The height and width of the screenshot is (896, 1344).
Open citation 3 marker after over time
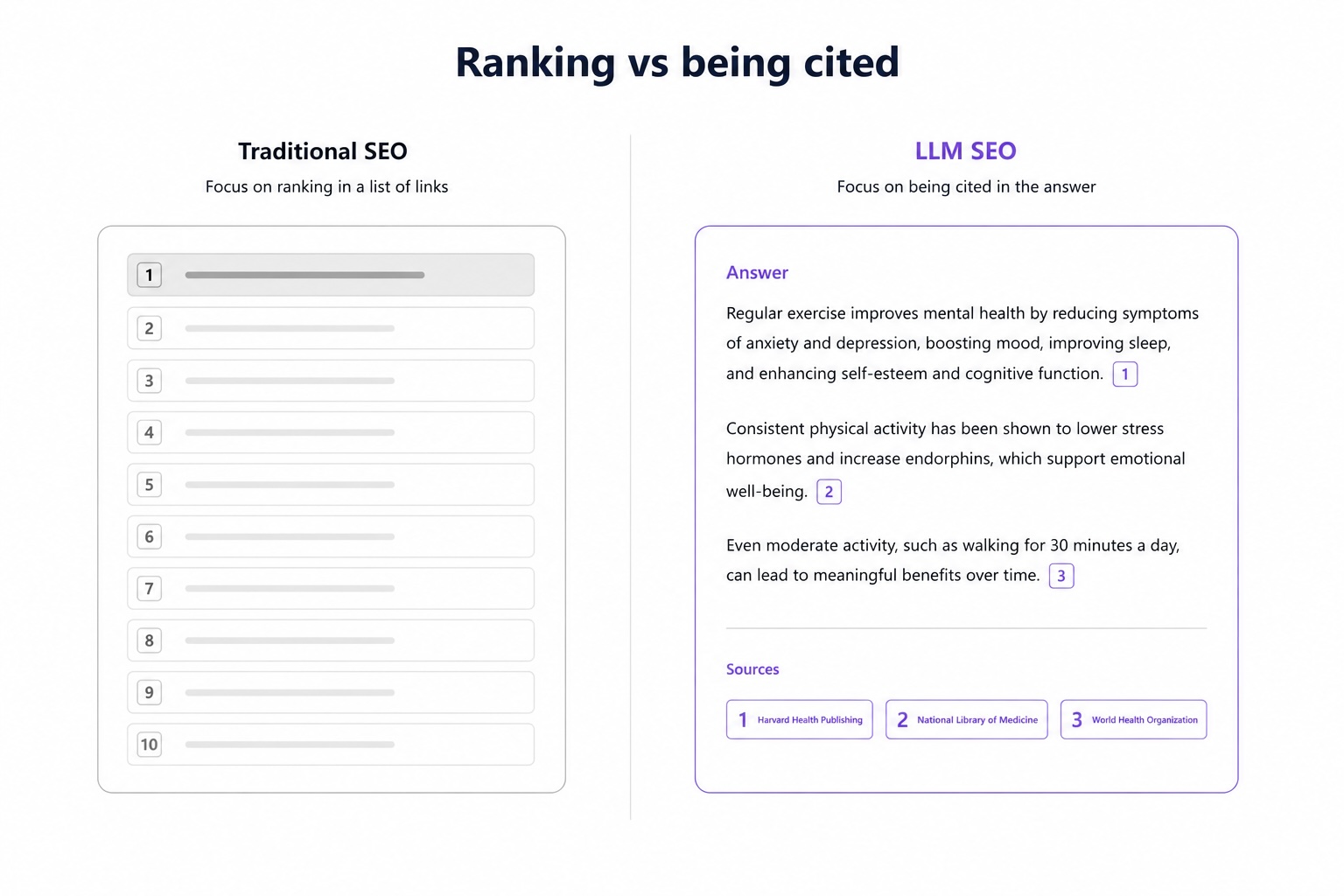point(1061,576)
